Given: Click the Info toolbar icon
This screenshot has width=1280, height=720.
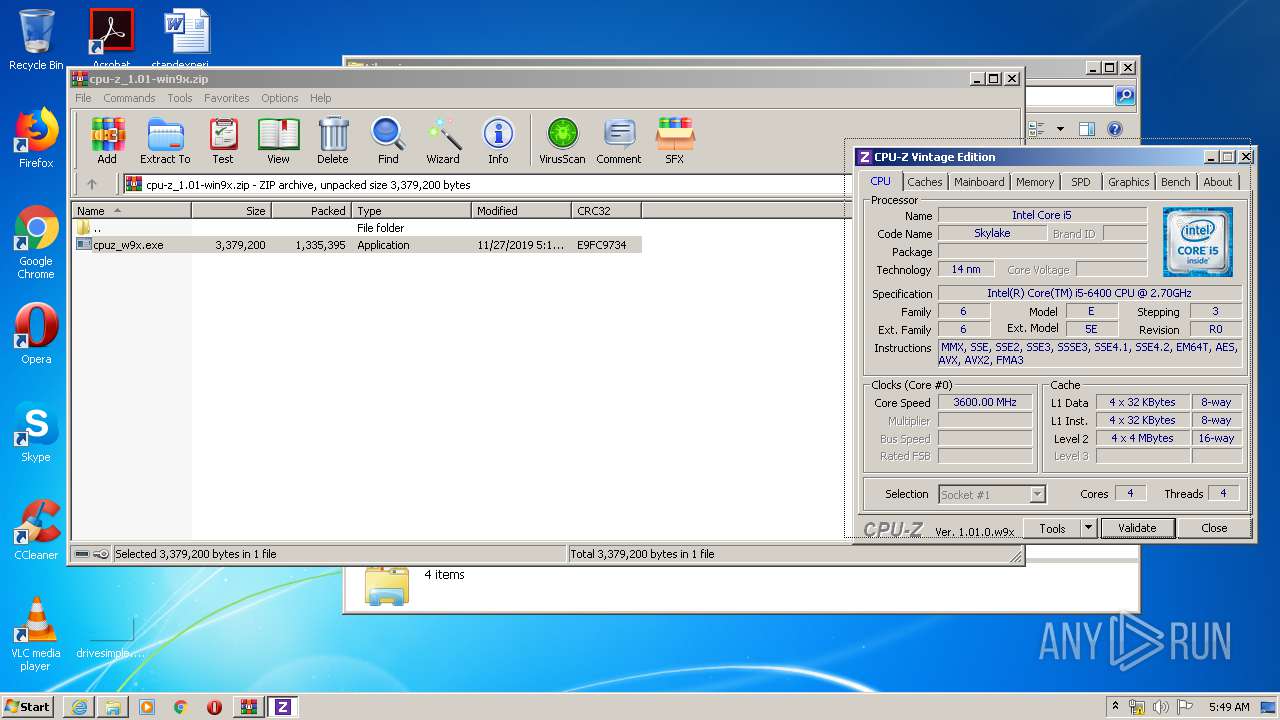Looking at the screenshot, I should click(x=498, y=140).
